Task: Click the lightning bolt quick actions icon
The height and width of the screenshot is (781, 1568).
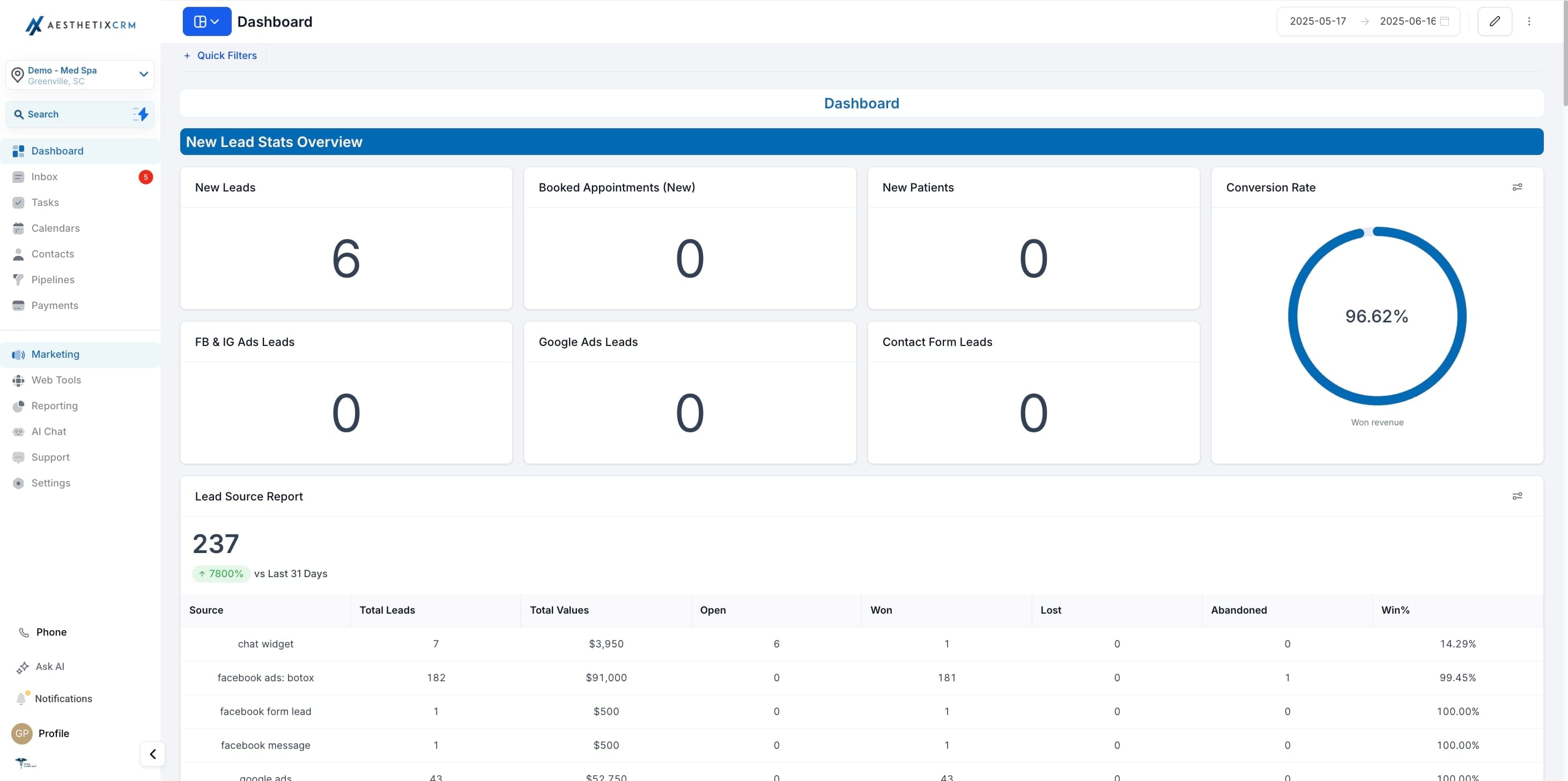Action: 141,114
